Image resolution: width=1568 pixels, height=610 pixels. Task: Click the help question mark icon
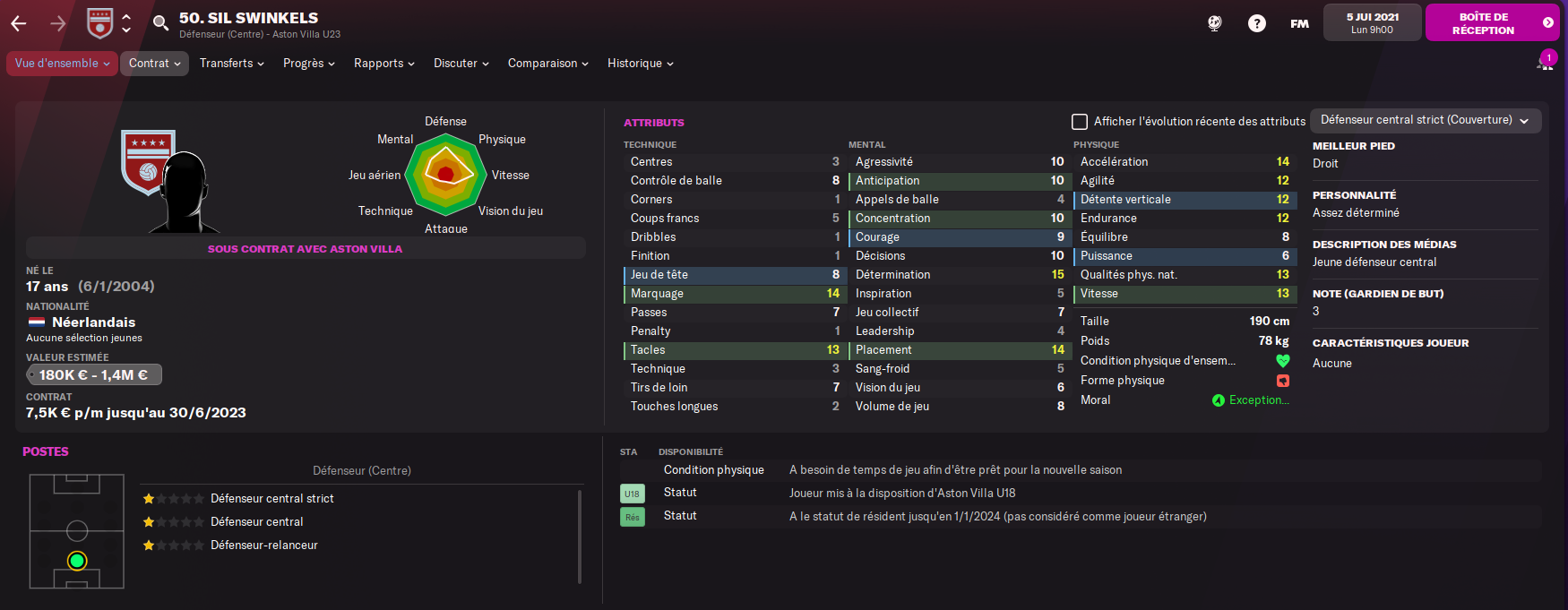(1257, 23)
